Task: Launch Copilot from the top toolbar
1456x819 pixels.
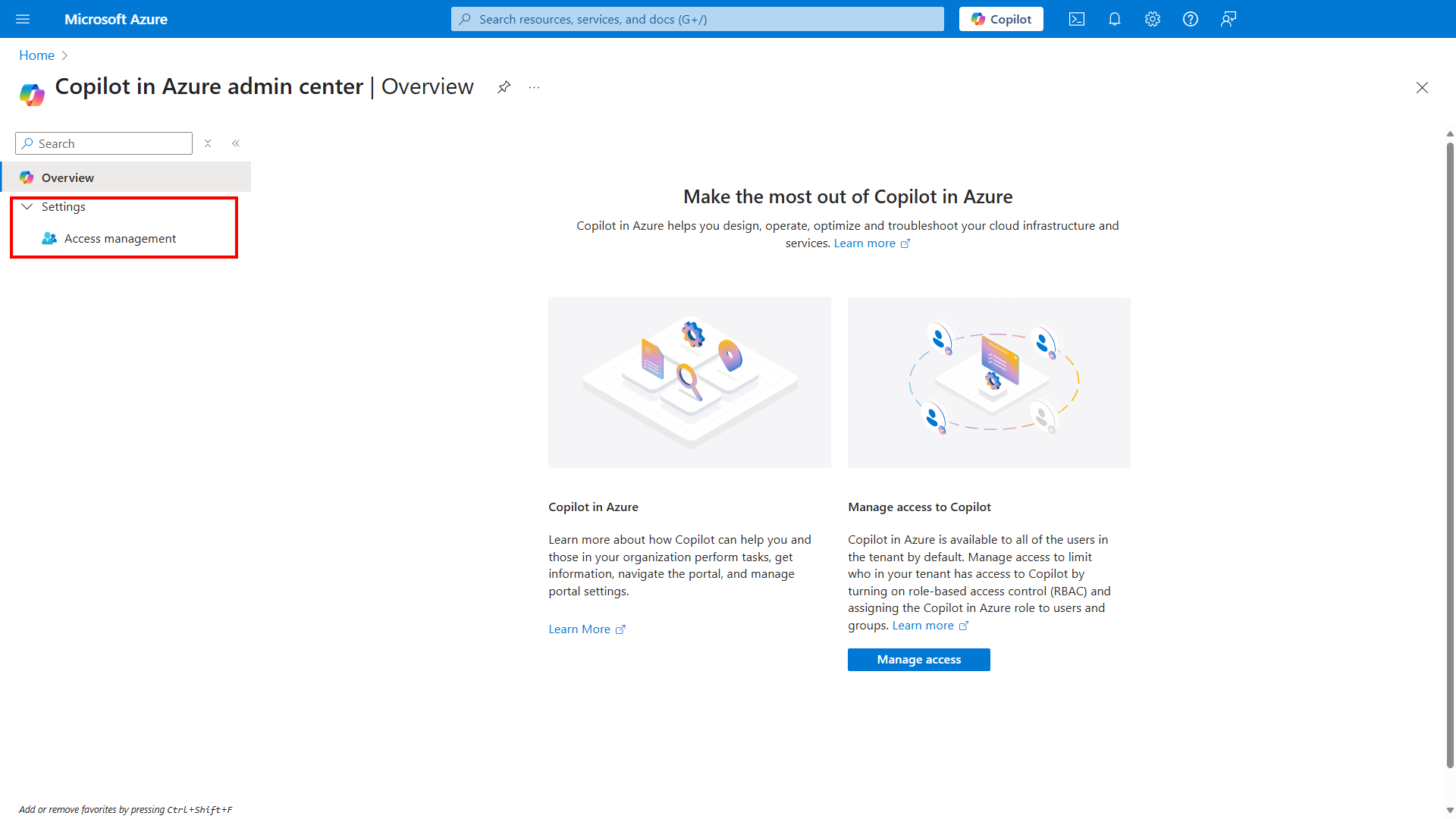Action: click(x=1000, y=19)
